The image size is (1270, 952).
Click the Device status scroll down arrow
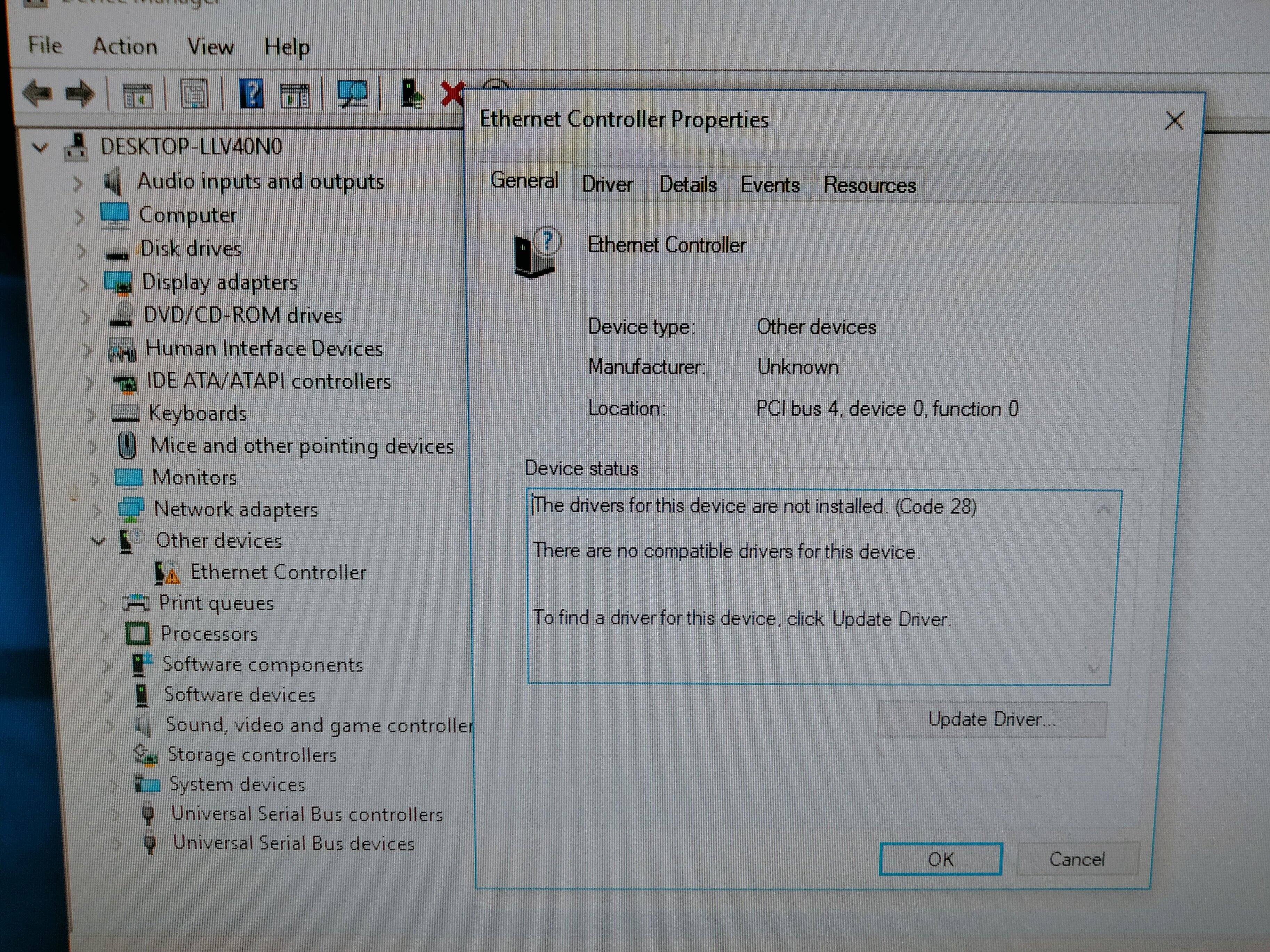pyautogui.click(x=1094, y=668)
